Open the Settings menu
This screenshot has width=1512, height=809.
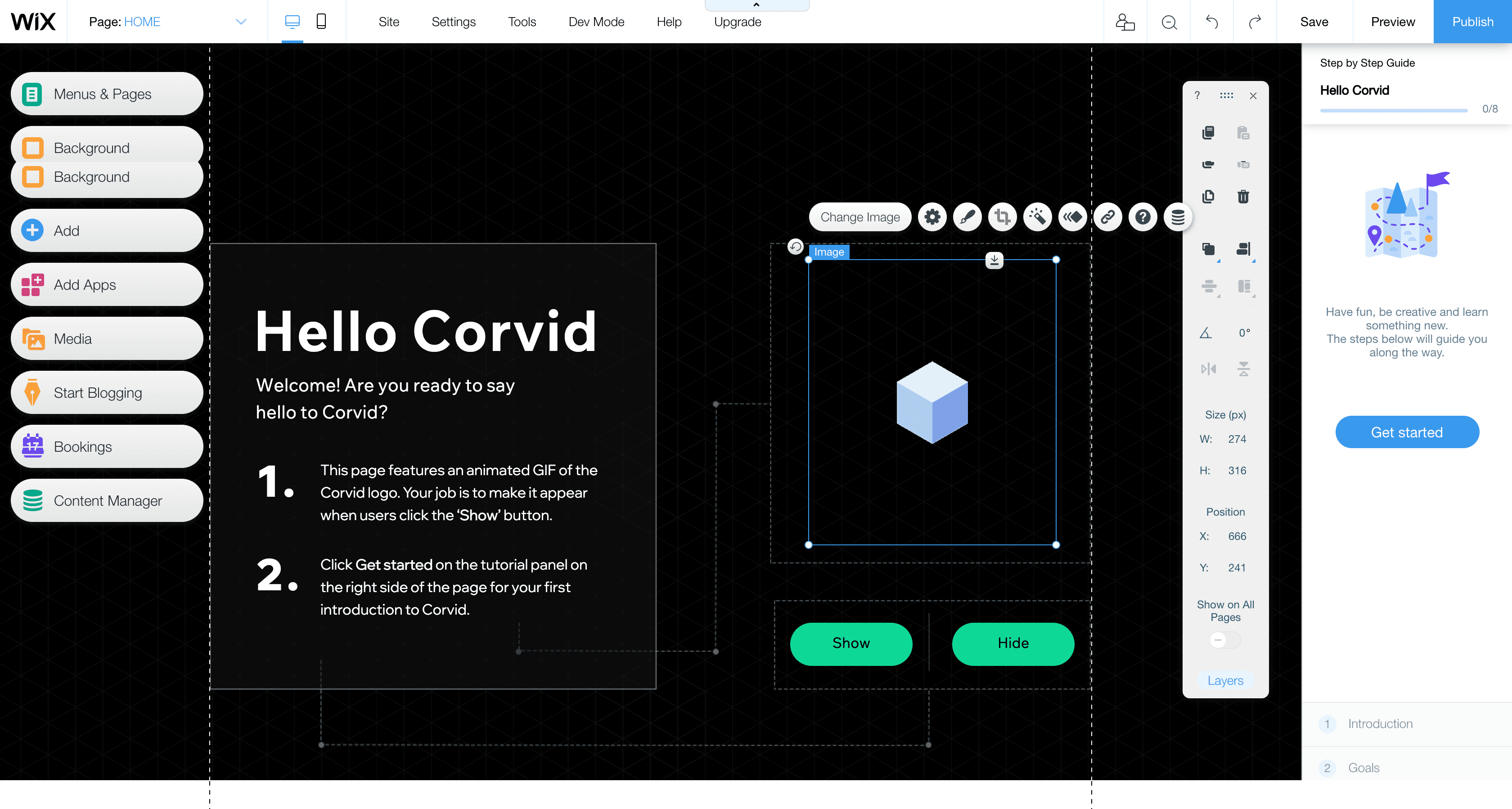click(453, 22)
